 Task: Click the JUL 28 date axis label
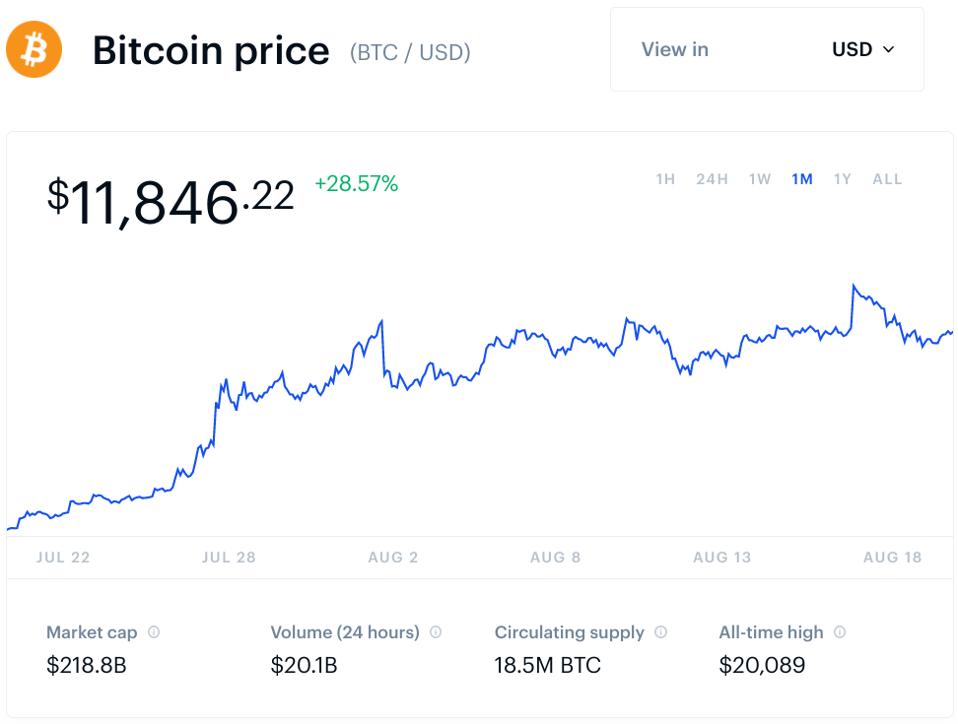[229, 557]
